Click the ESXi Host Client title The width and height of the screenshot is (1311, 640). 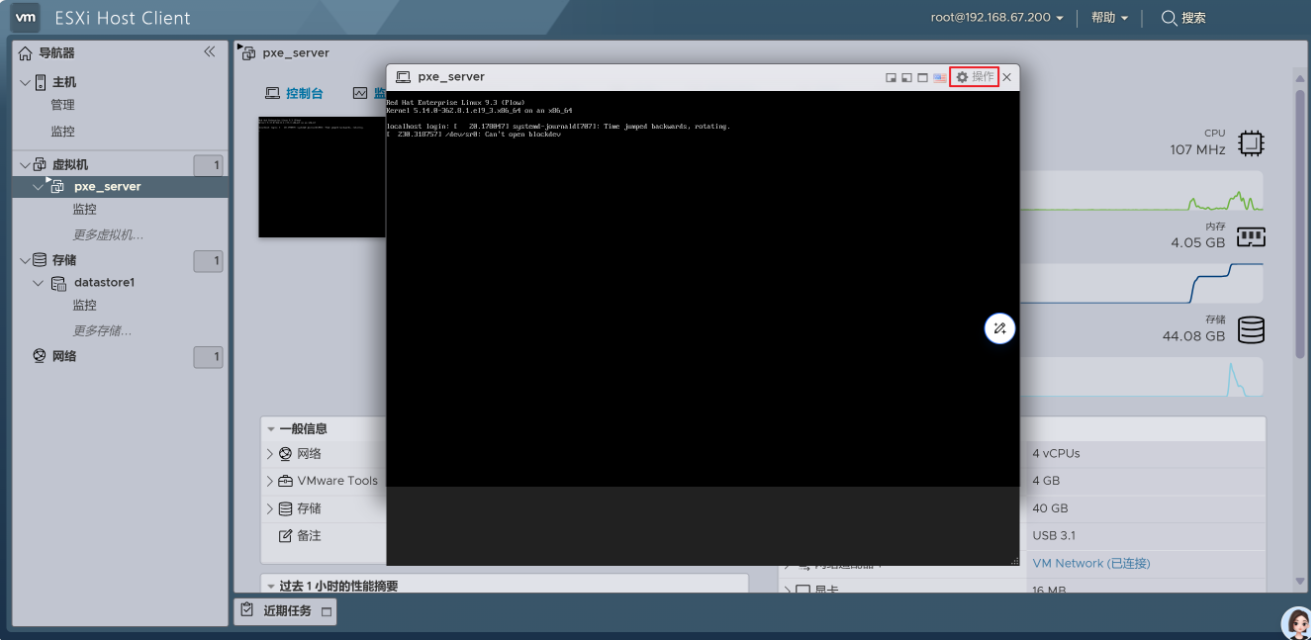pyautogui.click(x=123, y=18)
